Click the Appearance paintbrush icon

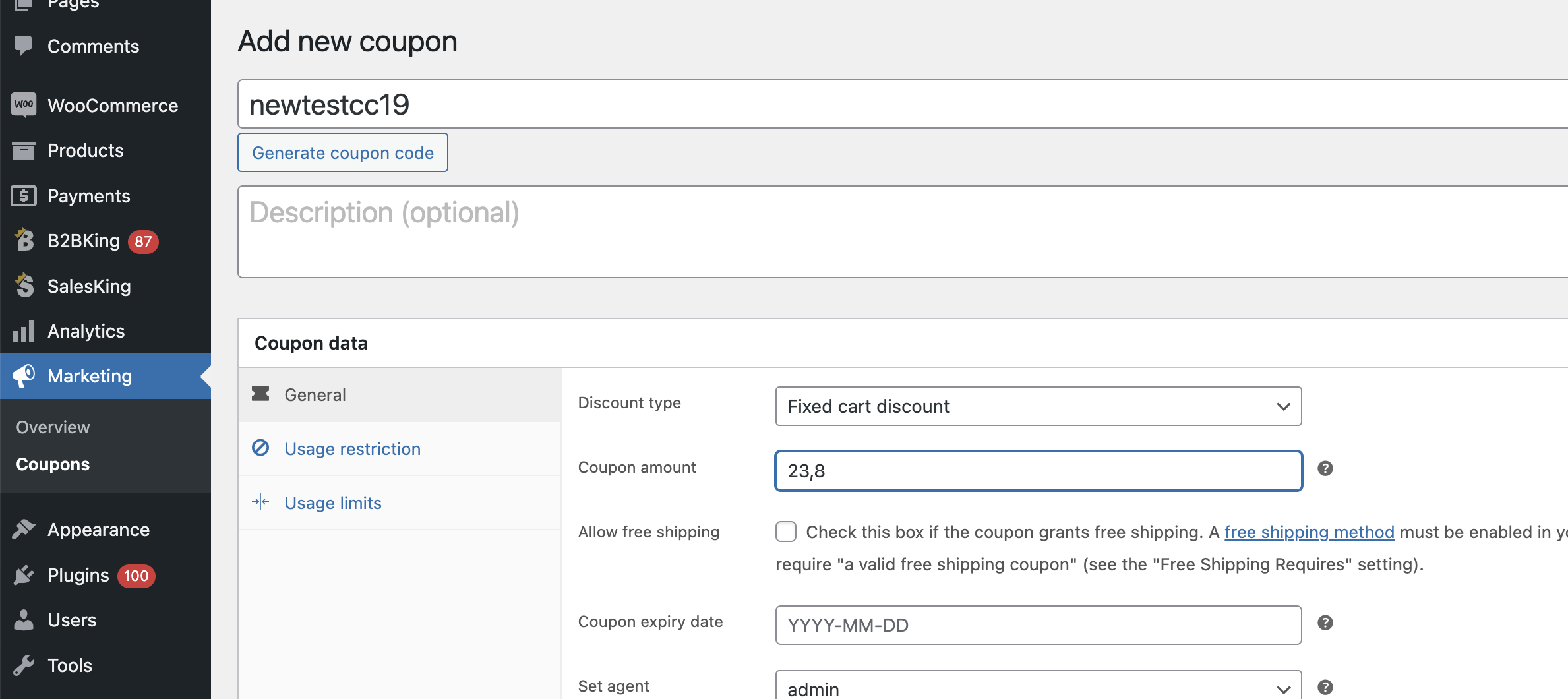pos(24,530)
